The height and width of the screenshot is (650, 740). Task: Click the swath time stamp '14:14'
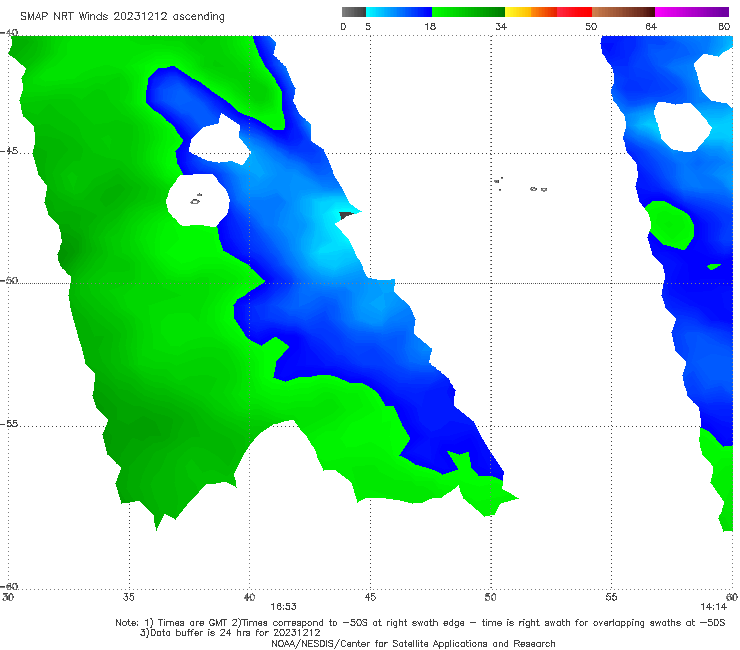tap(714, 607)
